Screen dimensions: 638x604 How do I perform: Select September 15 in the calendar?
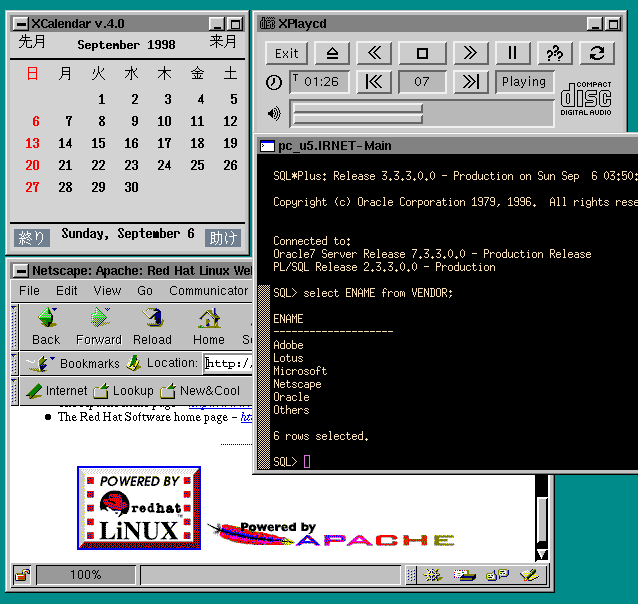(x=98, y=143)
